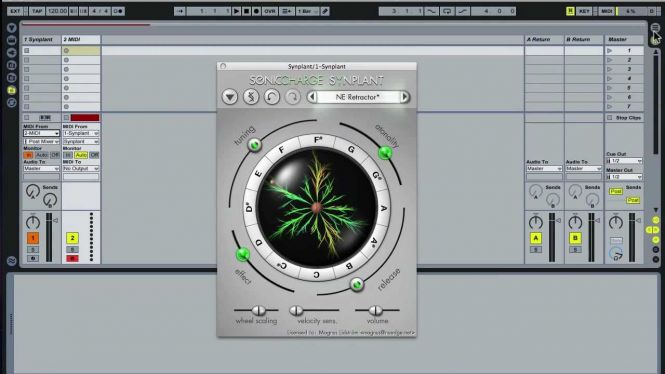Viewport: 665px width, 374px height.
Task: Click the Synplant volume slider handle
Action: point(375,310)
